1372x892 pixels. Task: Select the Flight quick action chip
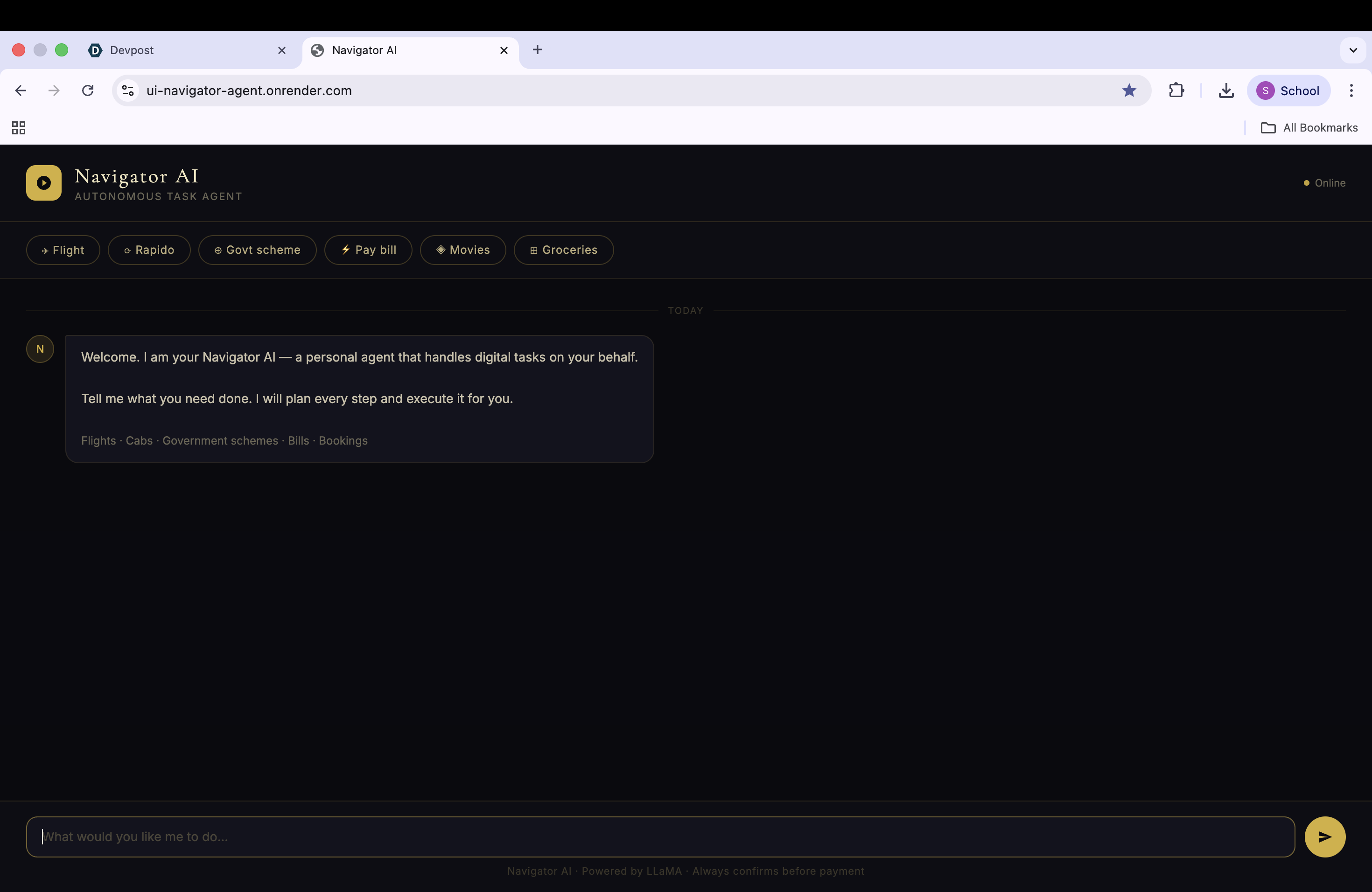[x=63, y=250]
